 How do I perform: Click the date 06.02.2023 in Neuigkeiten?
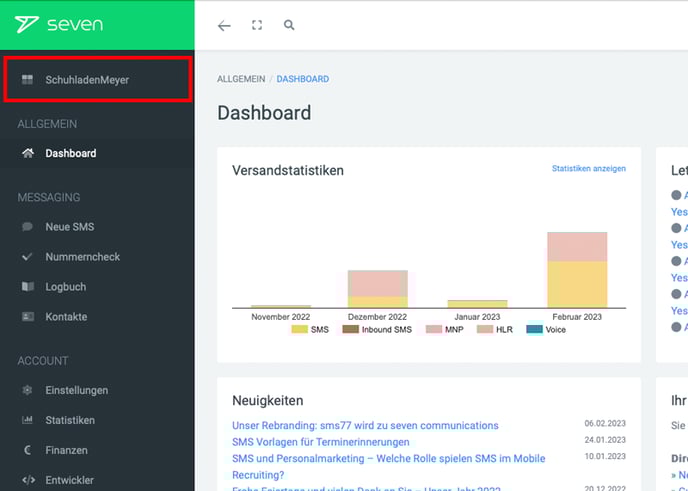(x=605, y=423)
